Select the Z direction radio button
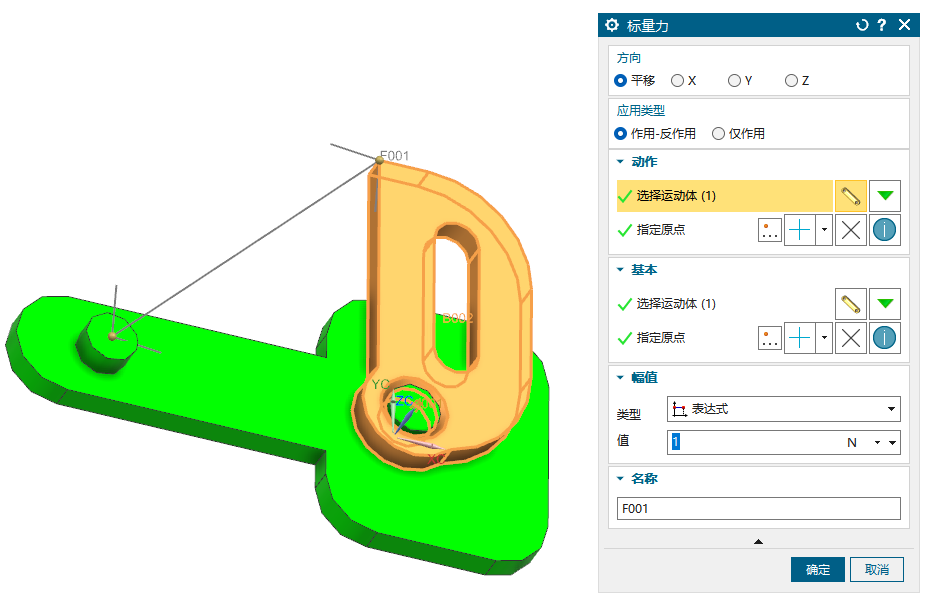The width and height of the screenshot is (933, 604). point(792,80)
